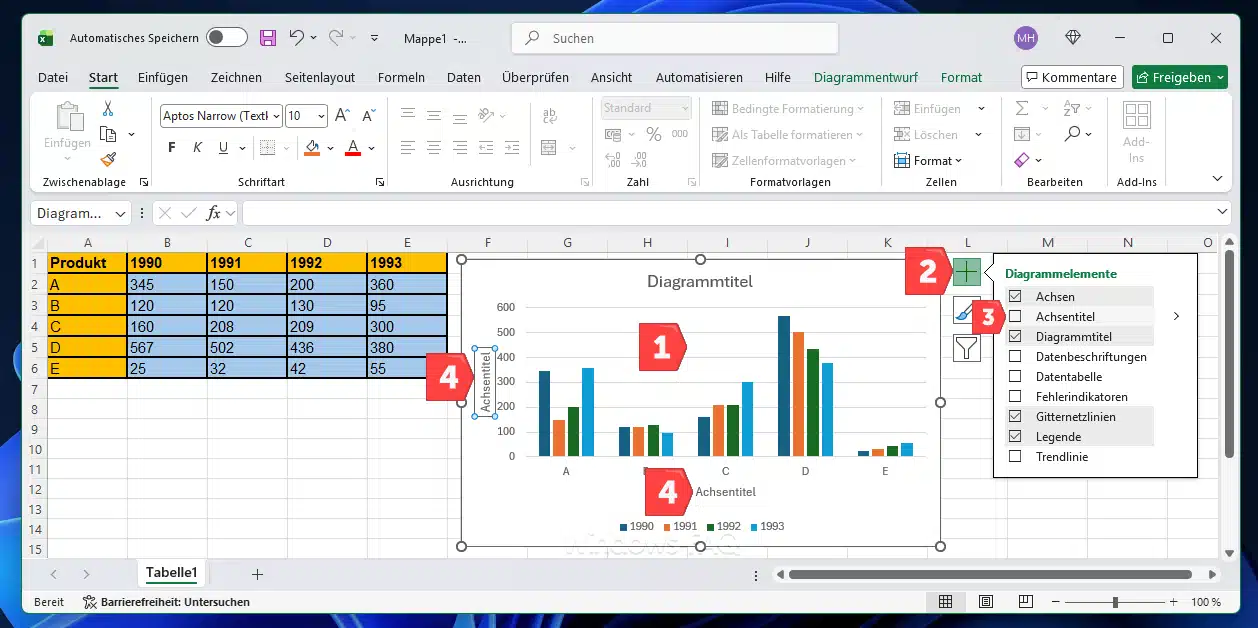The height and width of the screenshot is (628, 1258).
Task: Click the green plus Diagrammelemente button
Action: (966, 271)
